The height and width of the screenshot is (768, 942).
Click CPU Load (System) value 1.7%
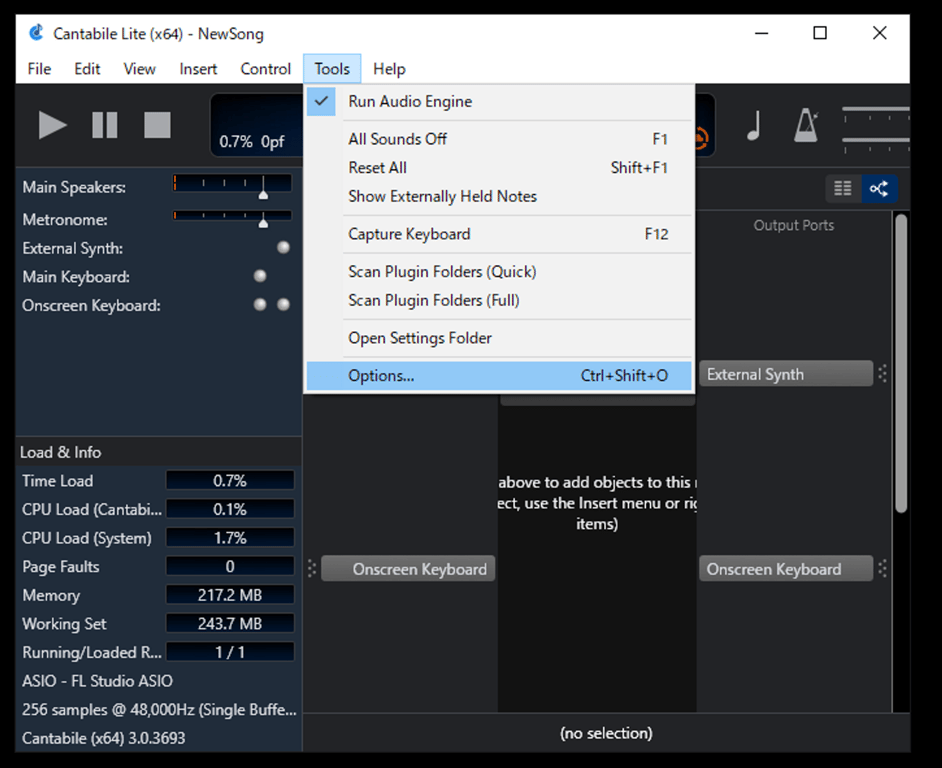point(230,538)
